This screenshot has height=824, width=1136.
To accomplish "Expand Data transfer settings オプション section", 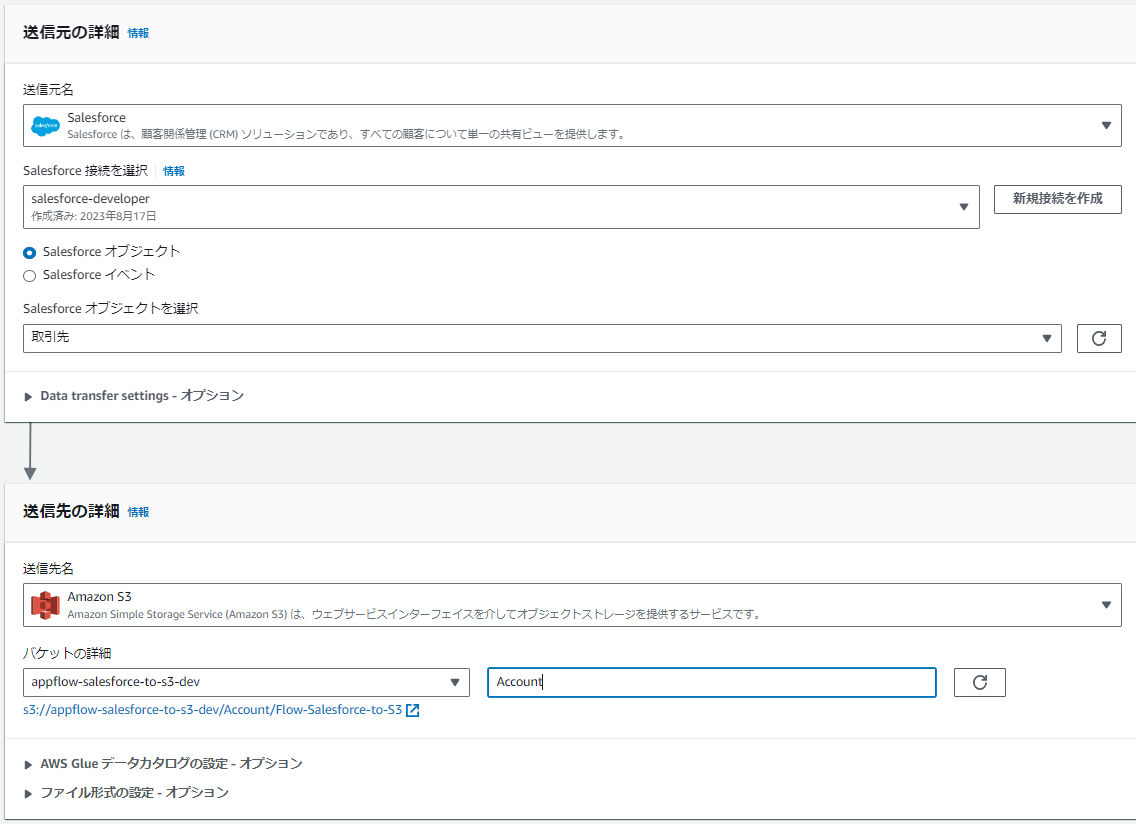I will click(x=135, y=396).
